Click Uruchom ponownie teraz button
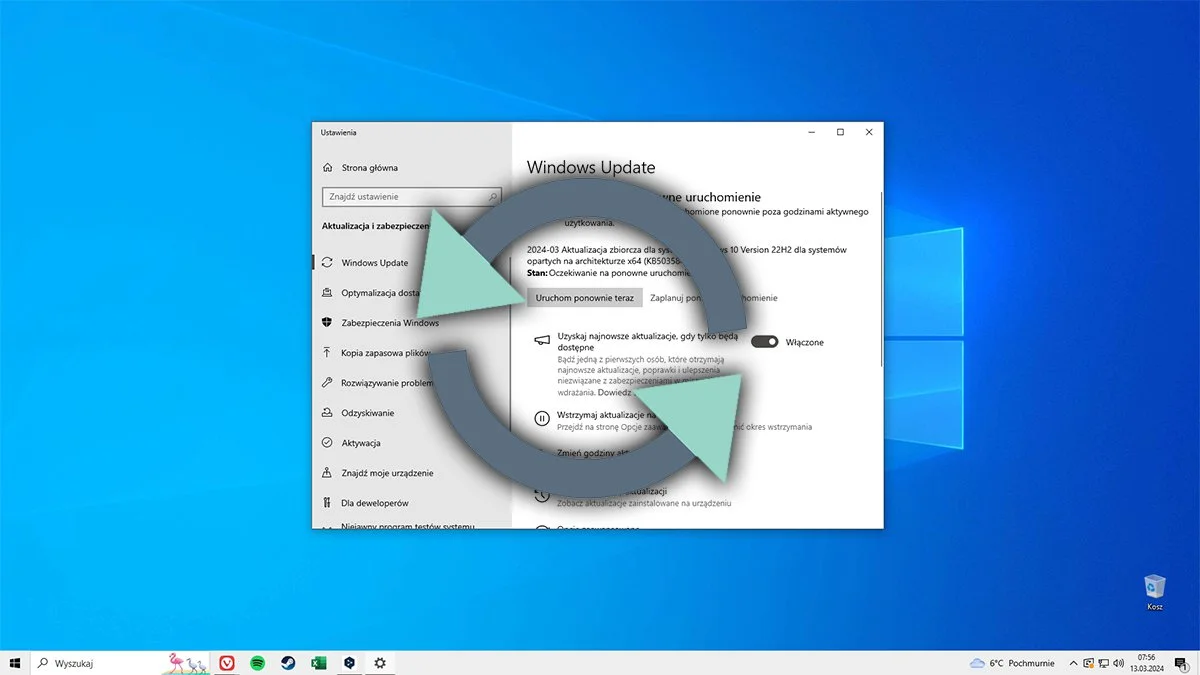Image resolution: width=1200 pixels, height=675 pixels. 584,297
